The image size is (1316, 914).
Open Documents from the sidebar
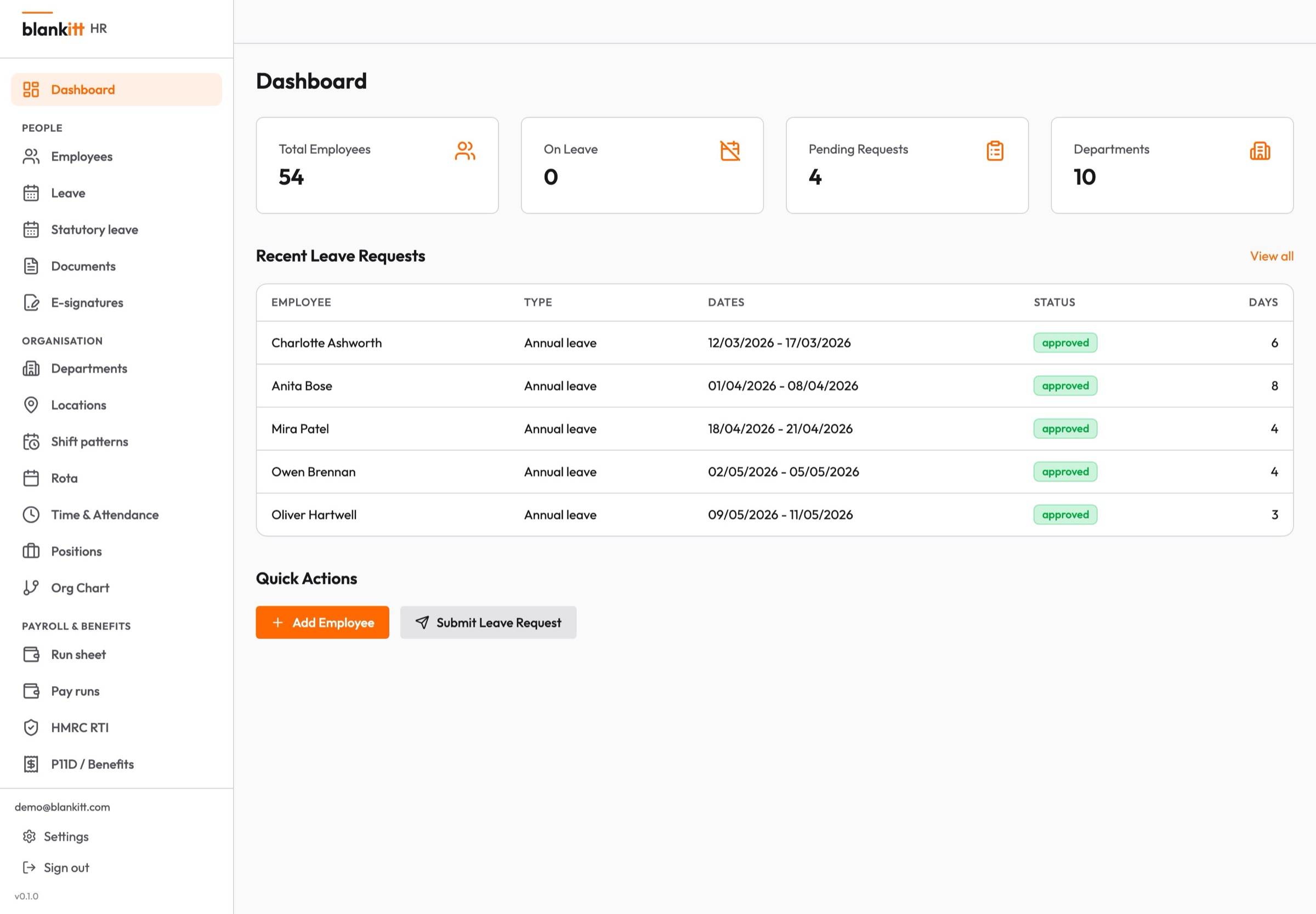(116, 266)
